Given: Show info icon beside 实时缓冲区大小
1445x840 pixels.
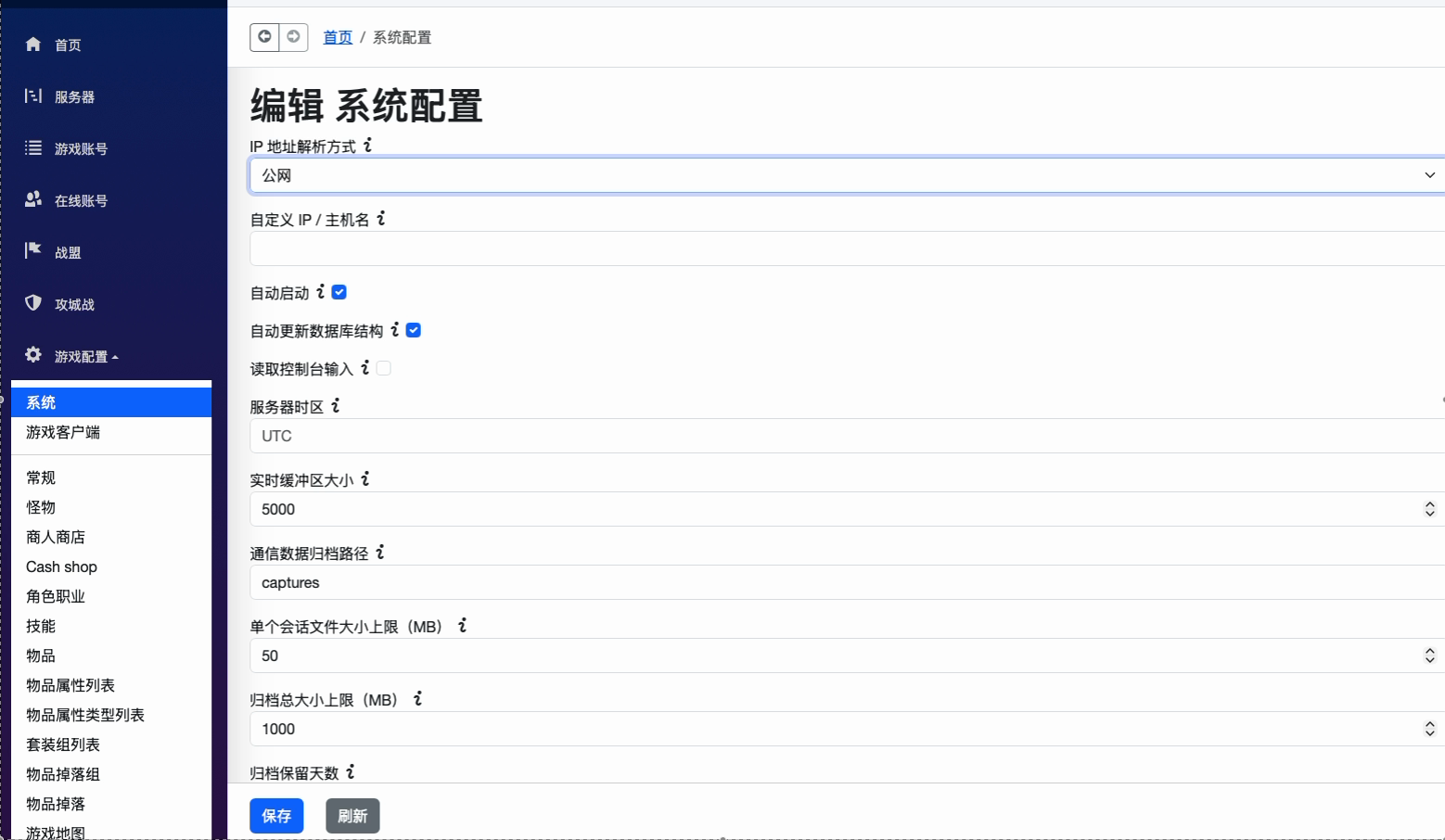Looking at the screenshot, I should tap(365, 478).
